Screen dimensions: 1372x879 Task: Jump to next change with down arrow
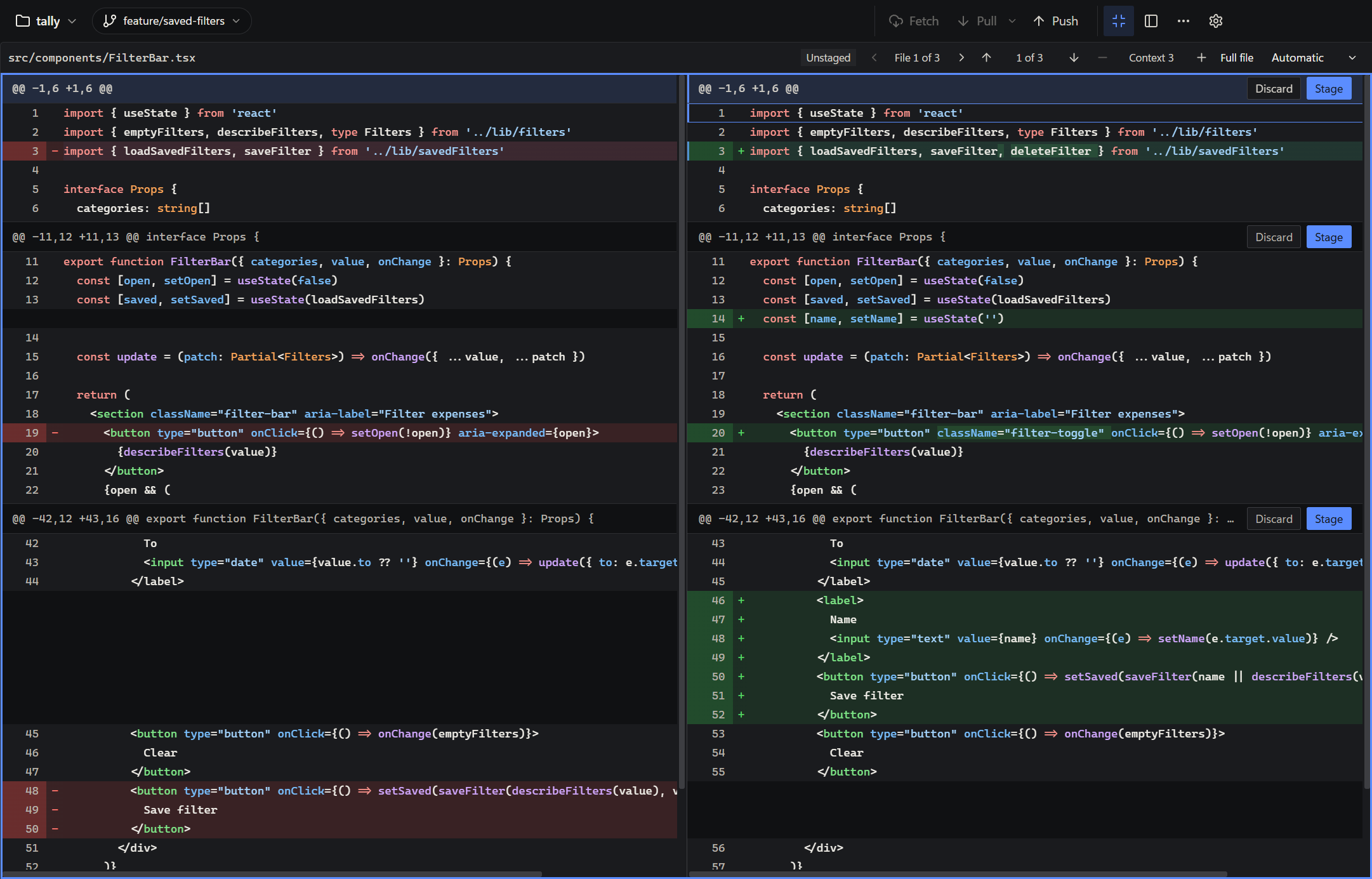pos(1074,58)
